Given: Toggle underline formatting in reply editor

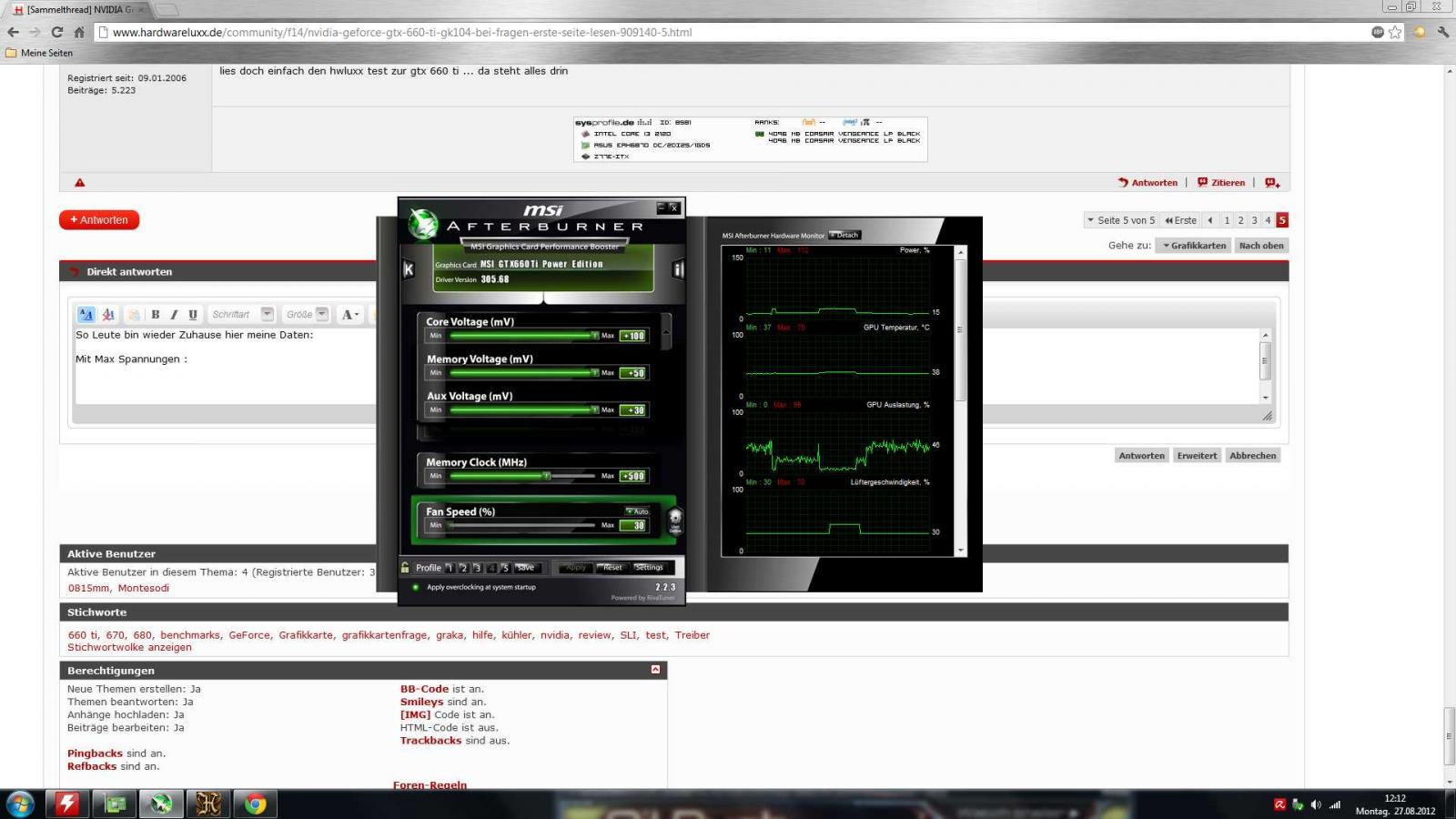Looking at the screenshot, I should coord(193,315).
